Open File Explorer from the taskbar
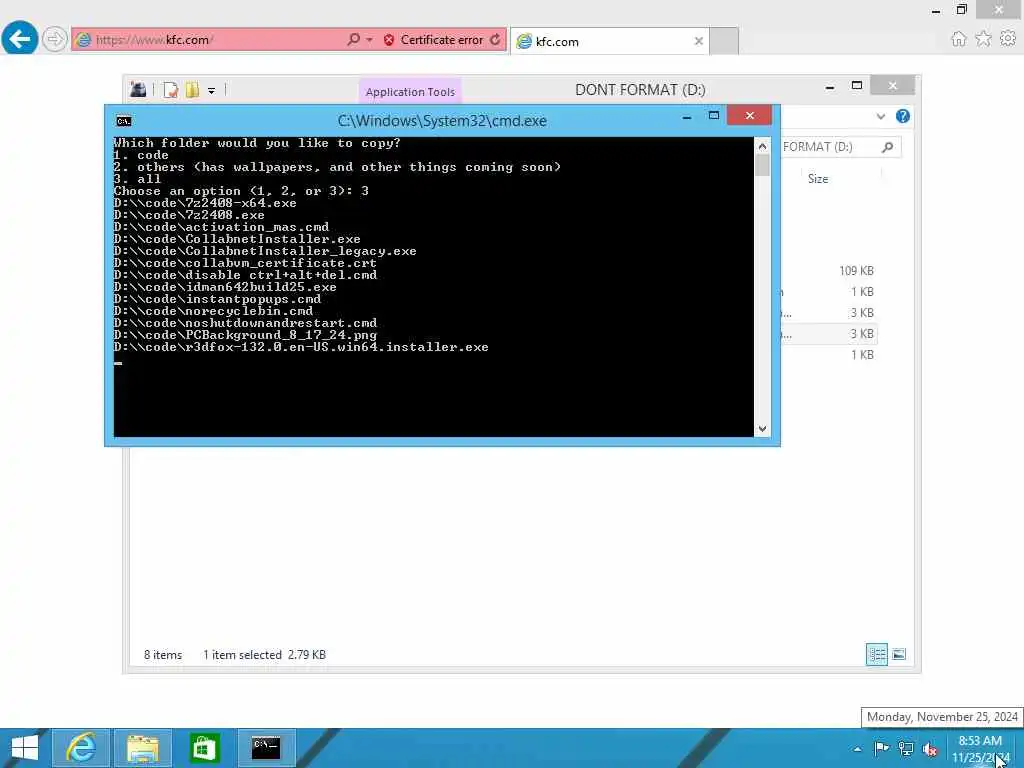1024x768 pixels. click(x=143, y=748)
